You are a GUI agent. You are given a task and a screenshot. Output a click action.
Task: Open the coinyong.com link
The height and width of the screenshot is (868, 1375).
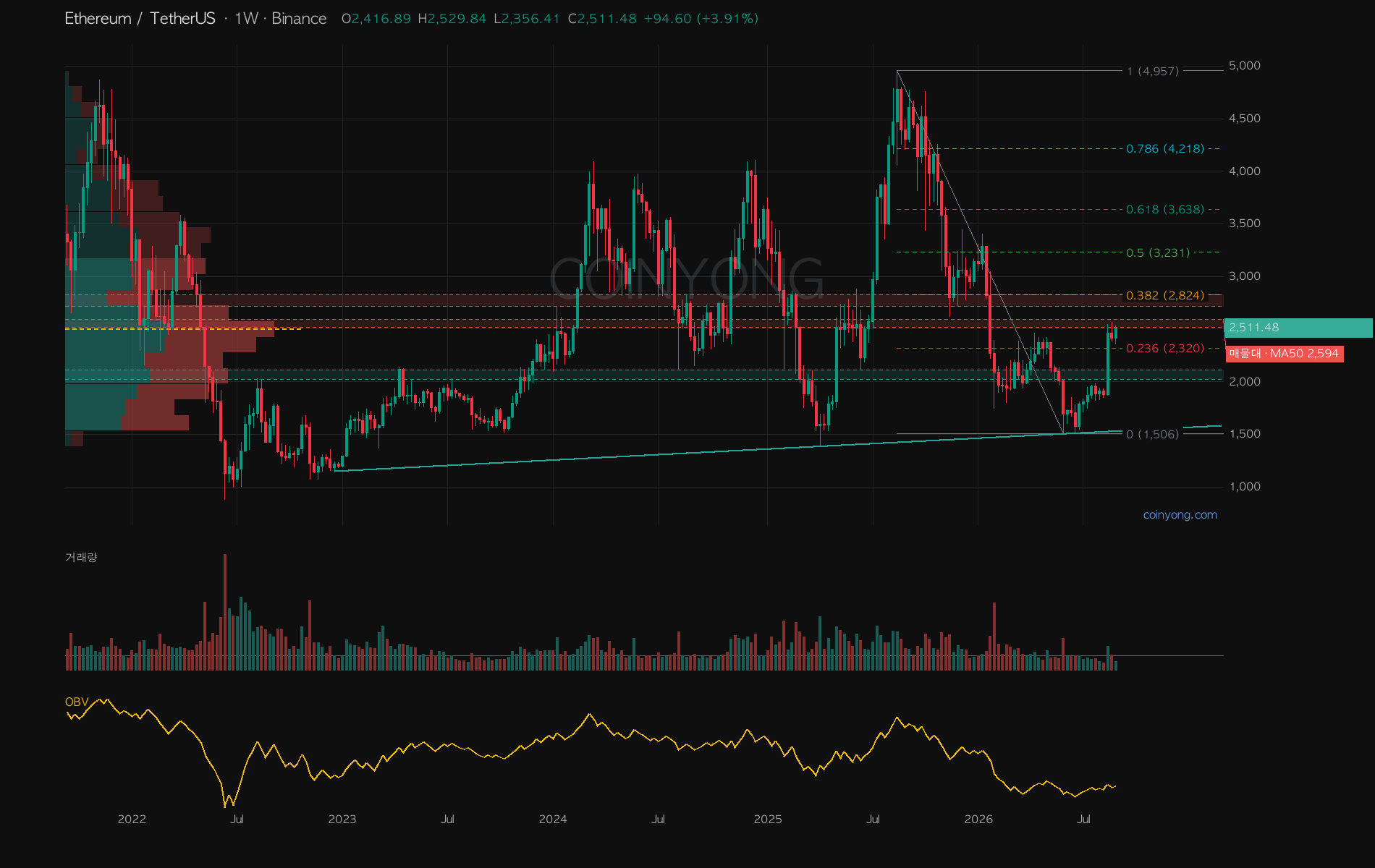point(1180,515)
